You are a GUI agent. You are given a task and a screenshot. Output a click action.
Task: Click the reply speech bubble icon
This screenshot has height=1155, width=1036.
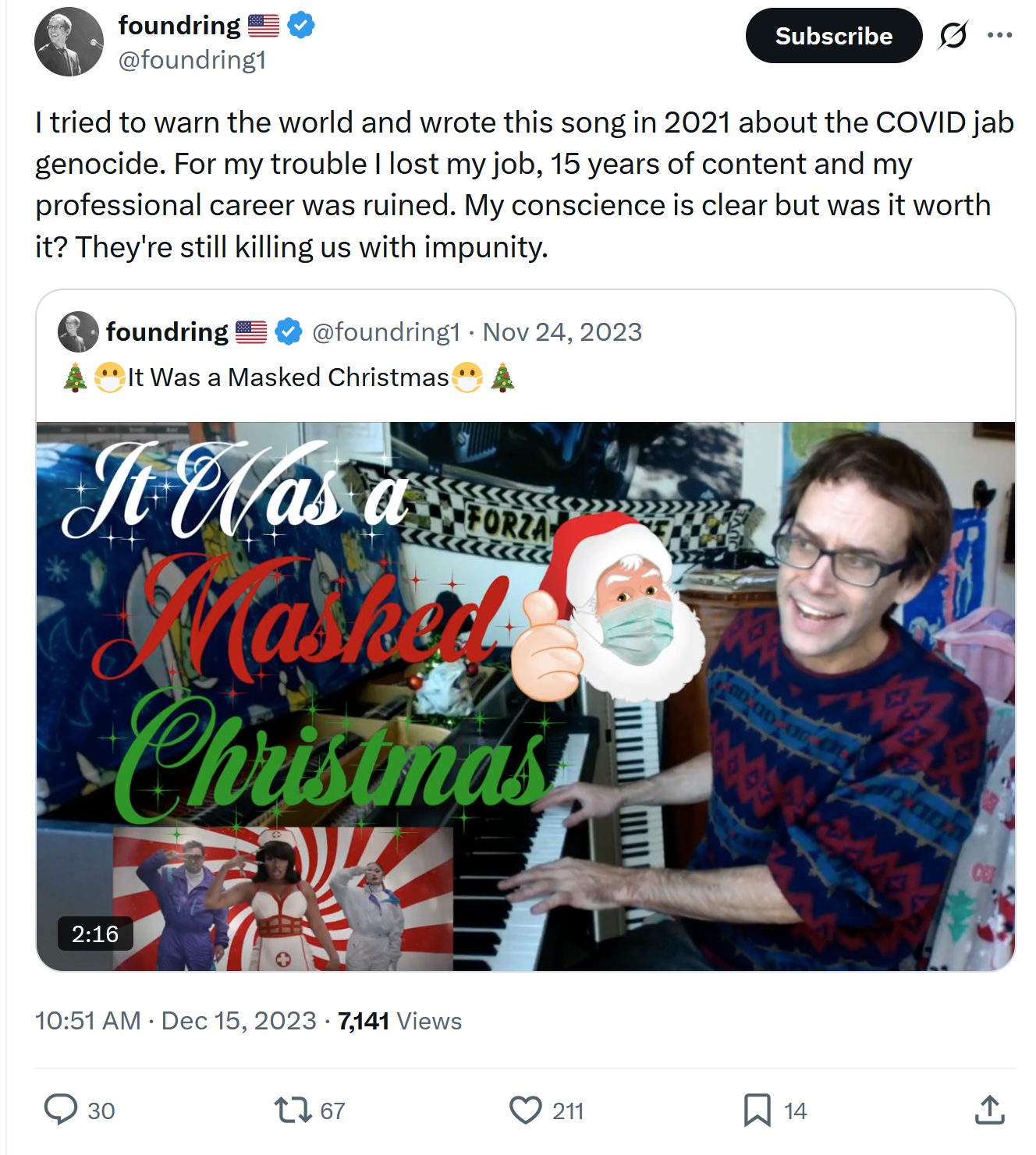pos(61,1110)
